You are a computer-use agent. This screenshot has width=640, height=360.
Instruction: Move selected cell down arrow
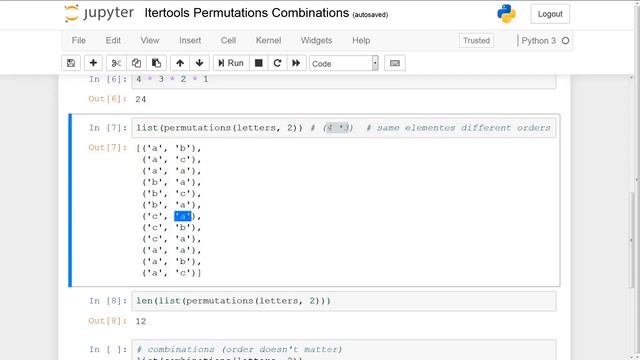click(x=200, y=63)
